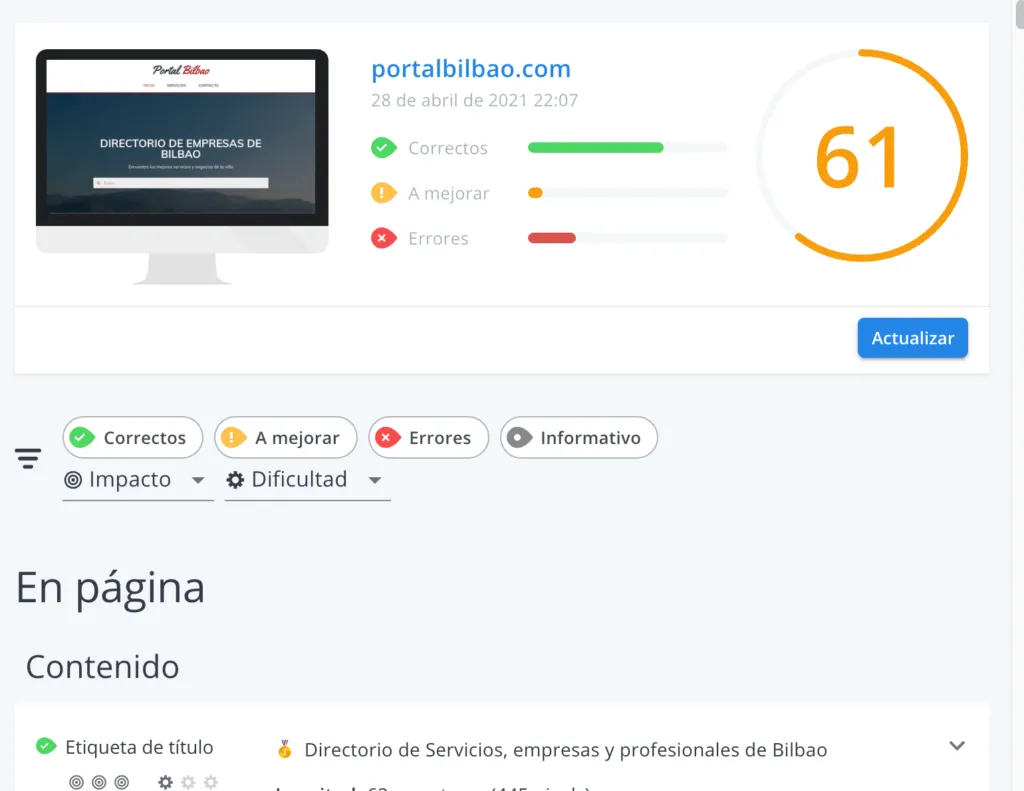The width and height of the screenshot is (1024, 791).
Task: Click the medal icon before the title text
Action: (284, 749)
